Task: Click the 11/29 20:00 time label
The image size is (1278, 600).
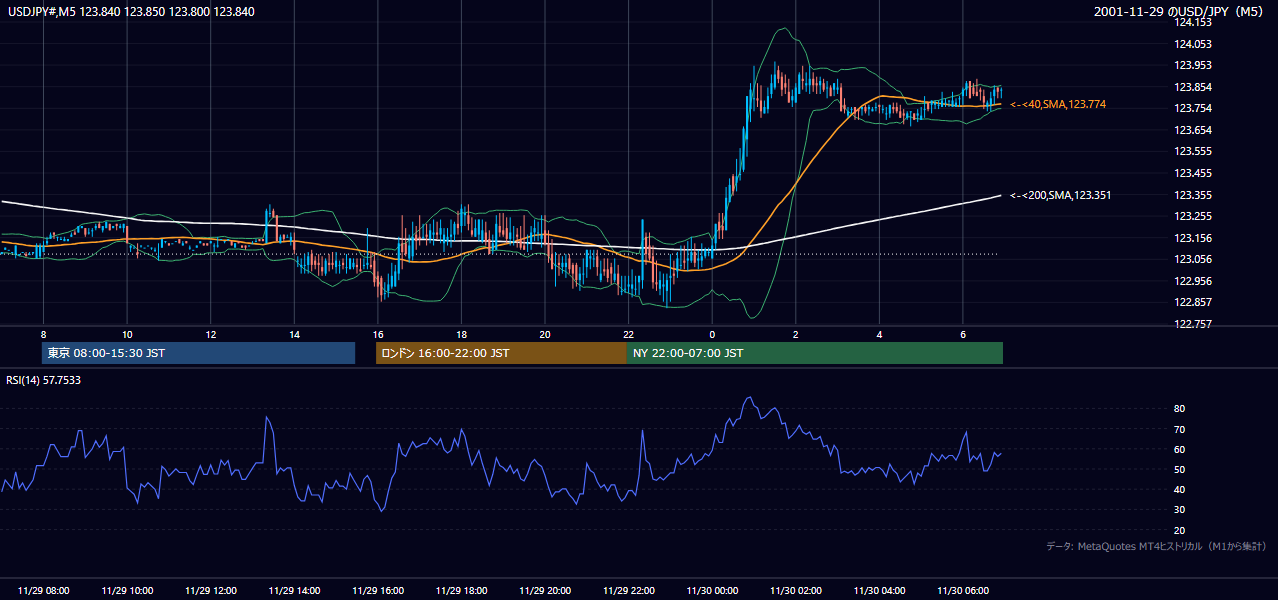Action: point(545,591)
